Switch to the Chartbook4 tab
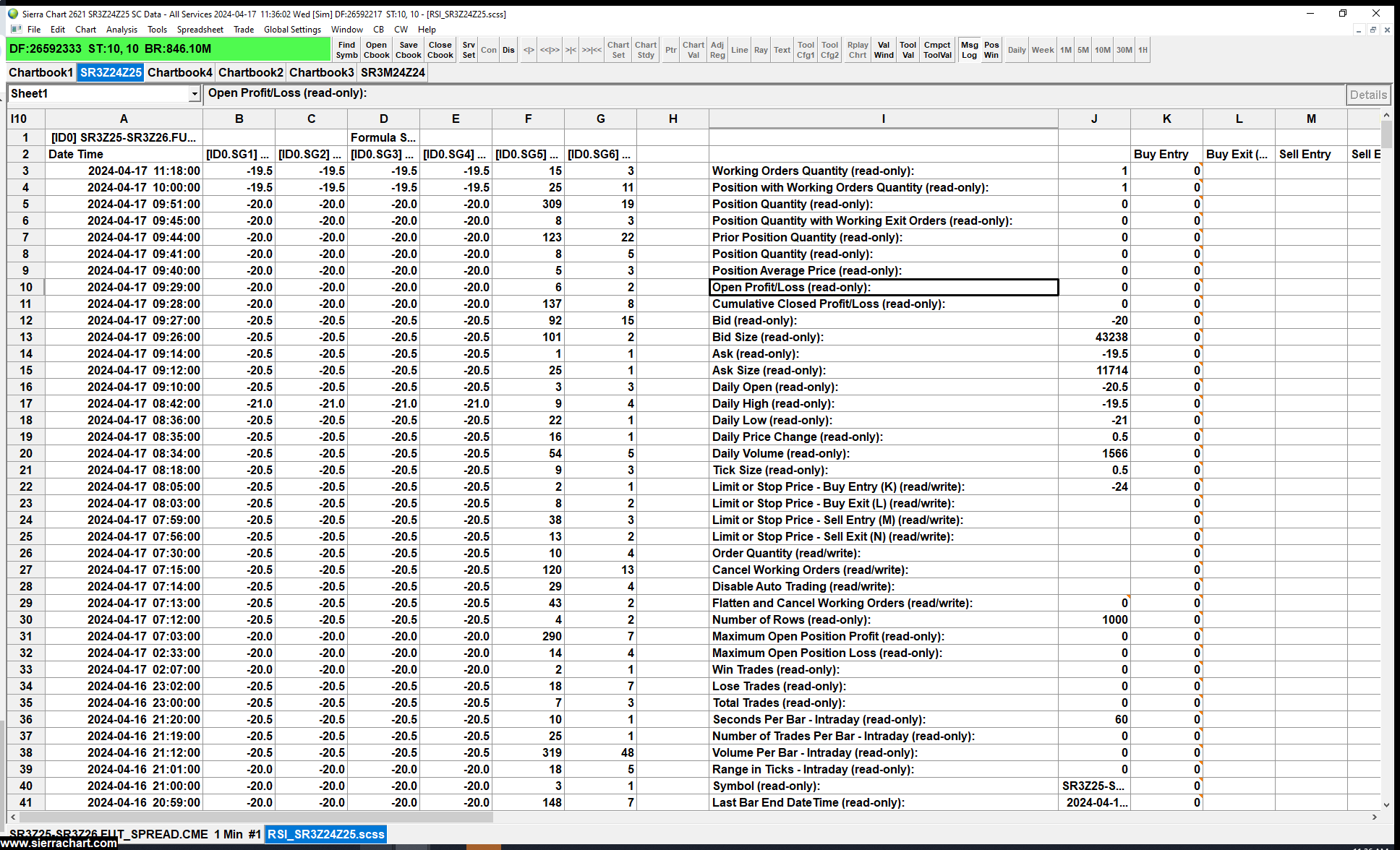This screenshot has height=850, width=1400. coord(180,72)
